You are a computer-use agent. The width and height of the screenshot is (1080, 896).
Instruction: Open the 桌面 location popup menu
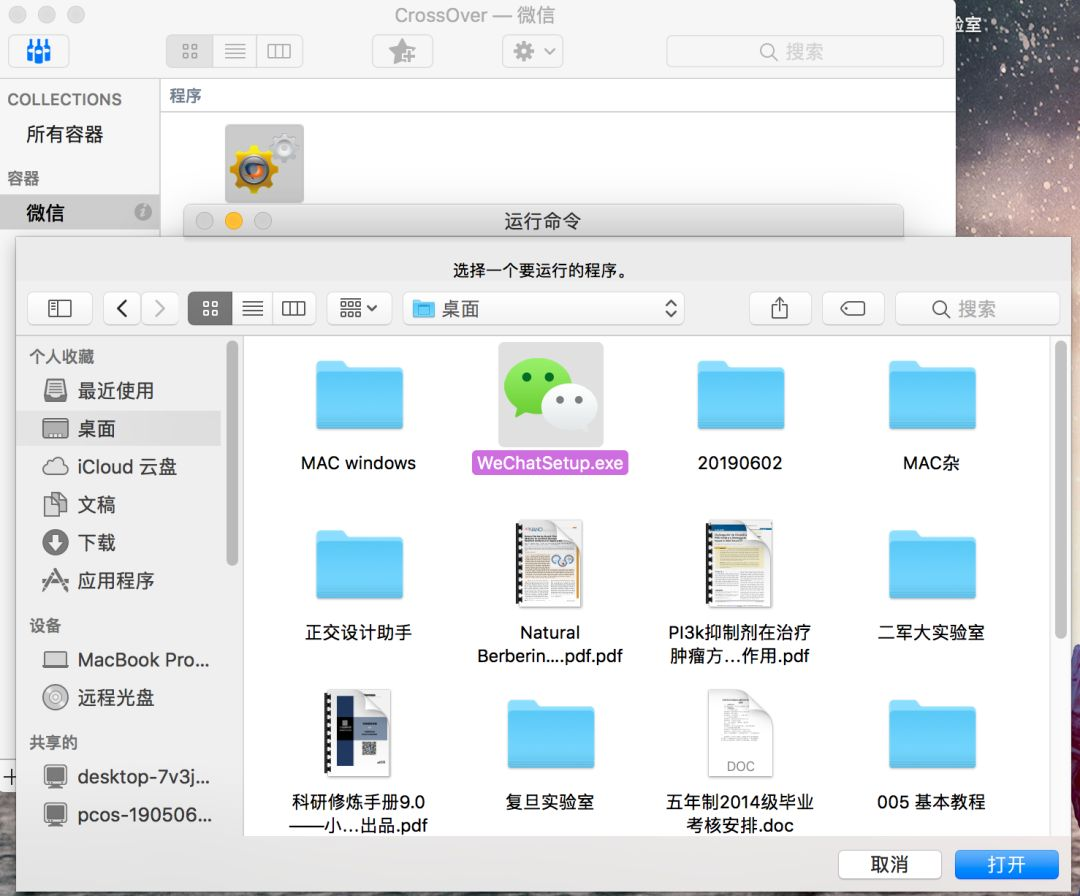[543, 309]
